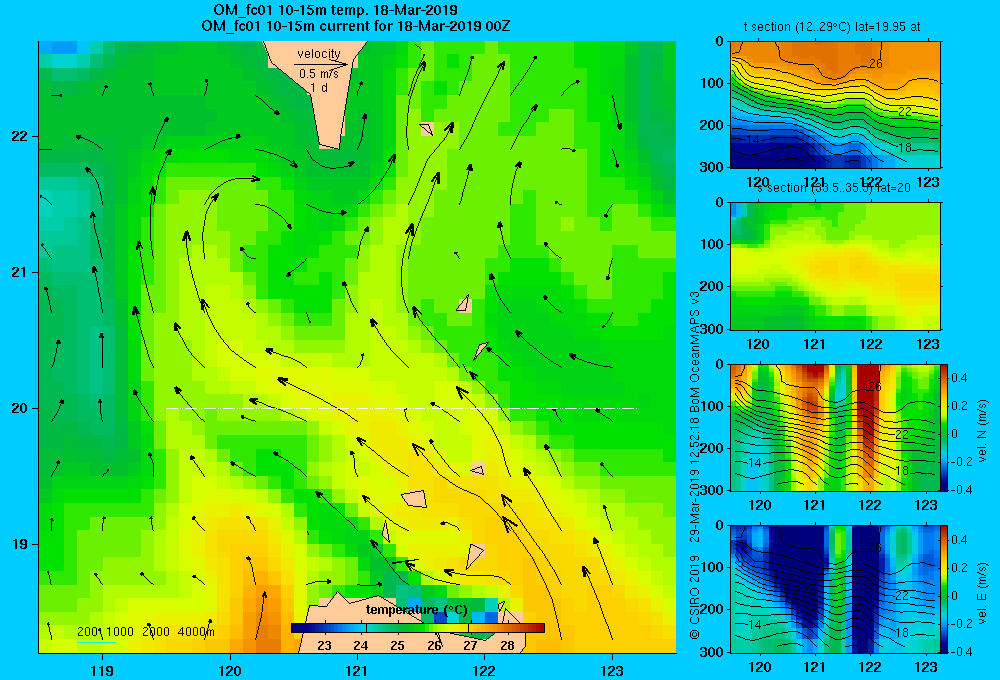Click the 28 tick label on temperature colorbar
1000x680 pixels.
coord(507,646)
